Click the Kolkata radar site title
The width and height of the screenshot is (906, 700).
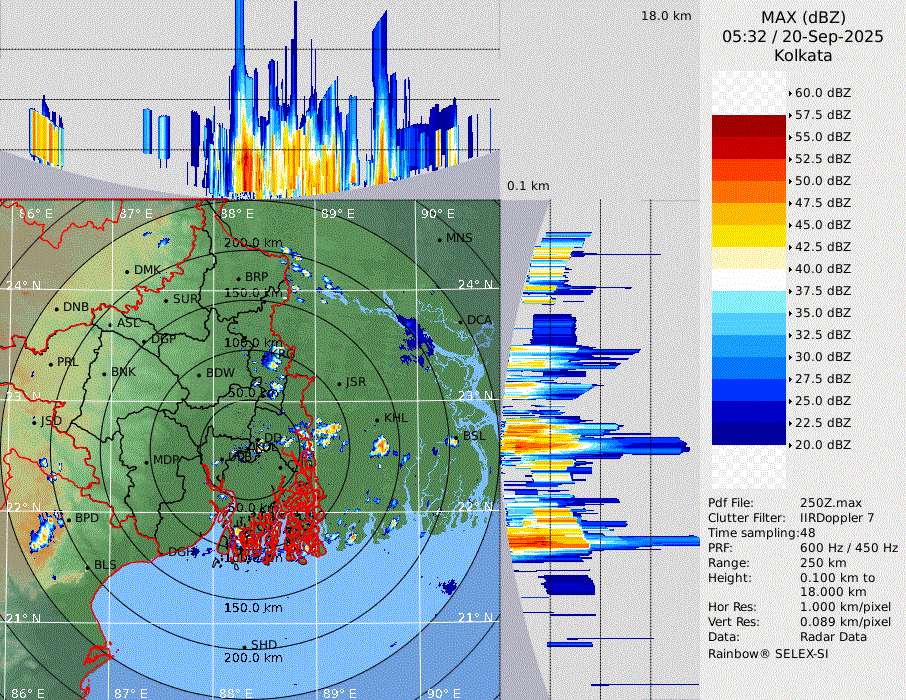pyautogui.click(x=802, y=56)
